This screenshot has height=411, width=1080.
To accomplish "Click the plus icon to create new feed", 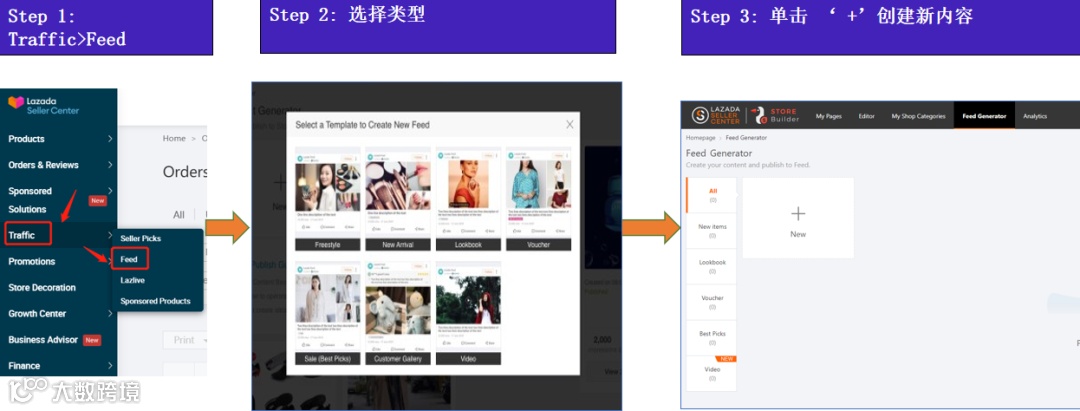I will pos(798,213).
